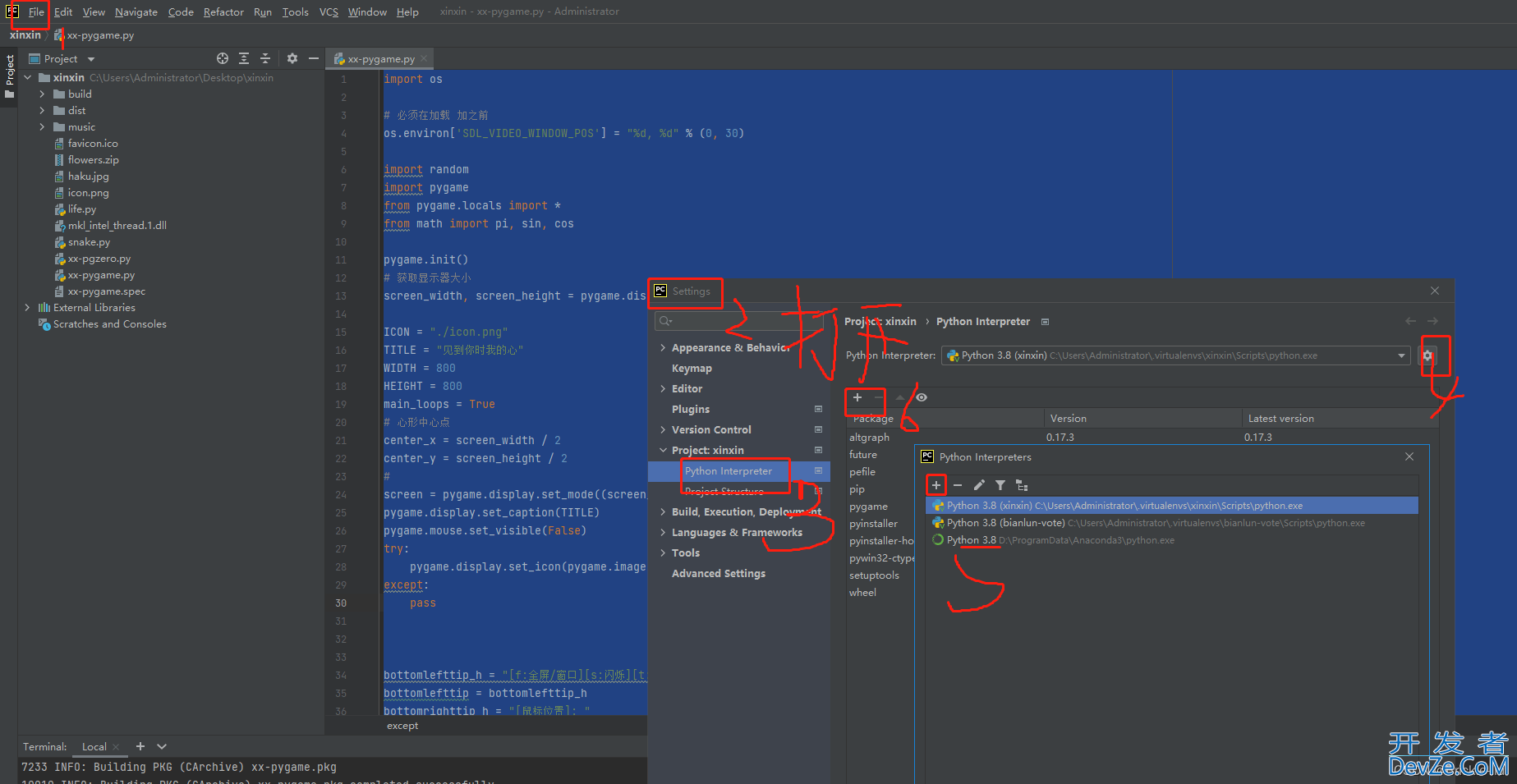Select xx-pygame.spec file in project tree
This screenshot has height=784, width=1517.
106,291
